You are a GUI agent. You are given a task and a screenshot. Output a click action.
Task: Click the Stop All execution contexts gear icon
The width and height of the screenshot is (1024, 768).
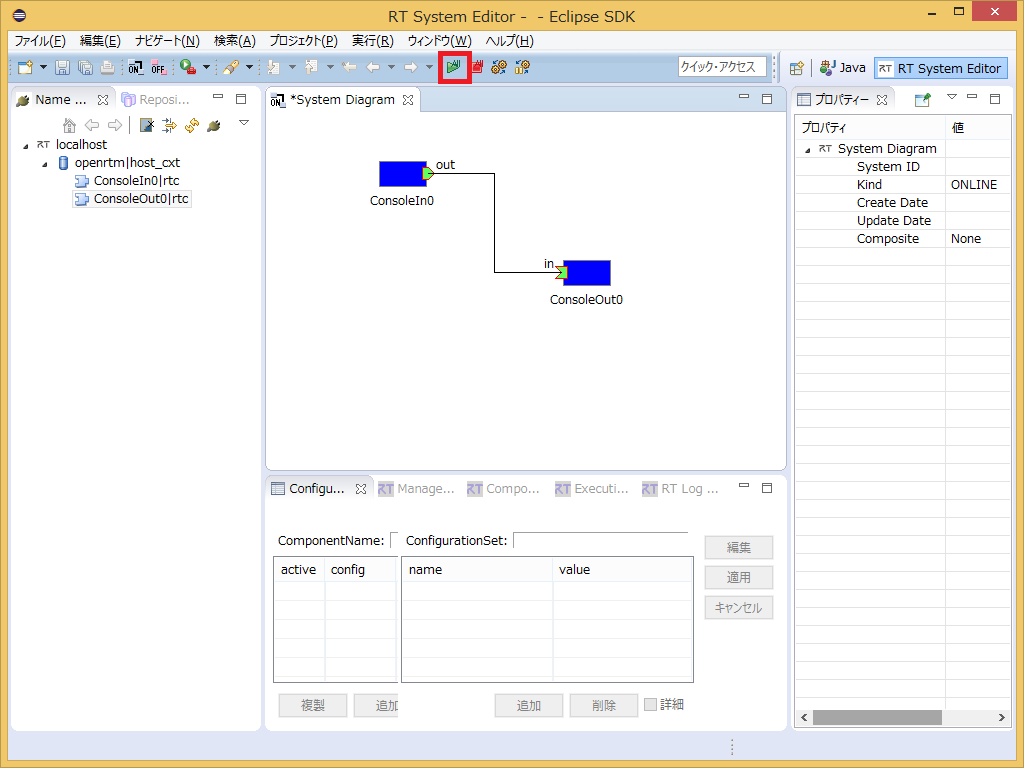(522, 67)
